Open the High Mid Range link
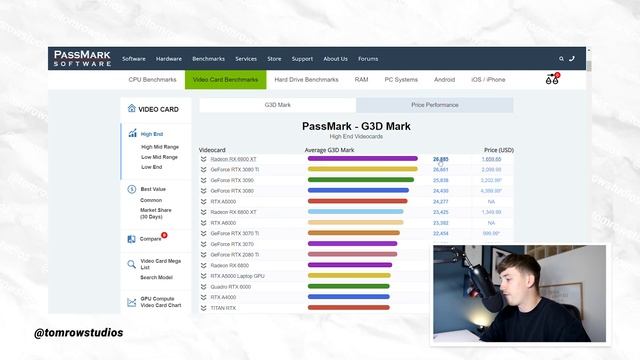 coord(160,147)
